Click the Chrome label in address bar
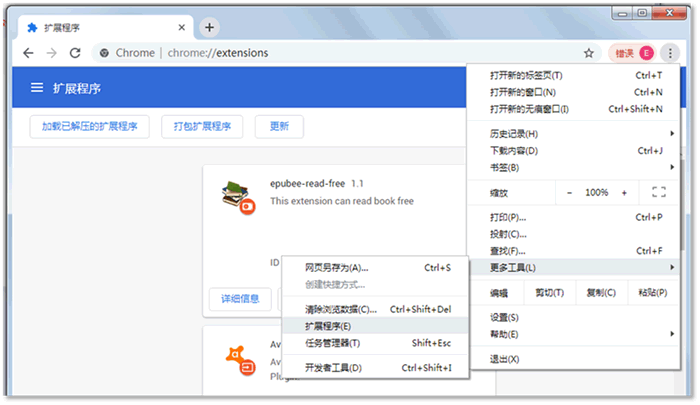 pos(135,53)
